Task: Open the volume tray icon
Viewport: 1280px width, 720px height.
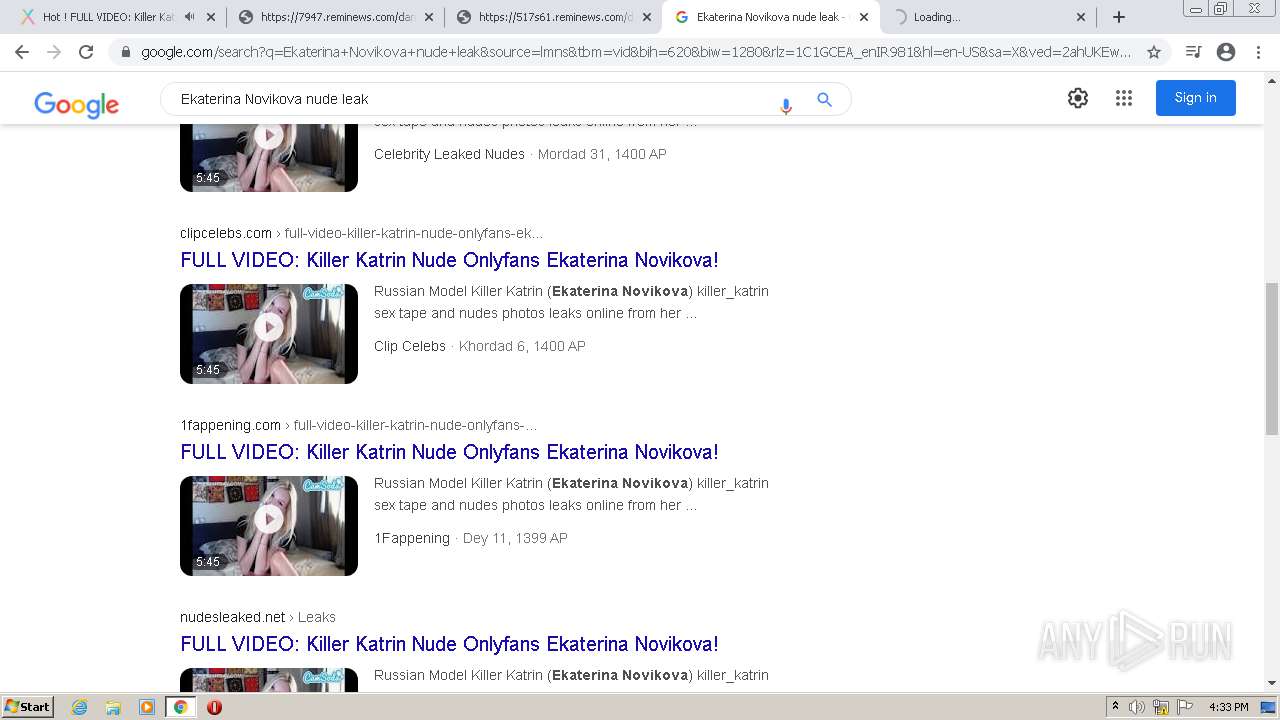Action: pos(1137,707)
